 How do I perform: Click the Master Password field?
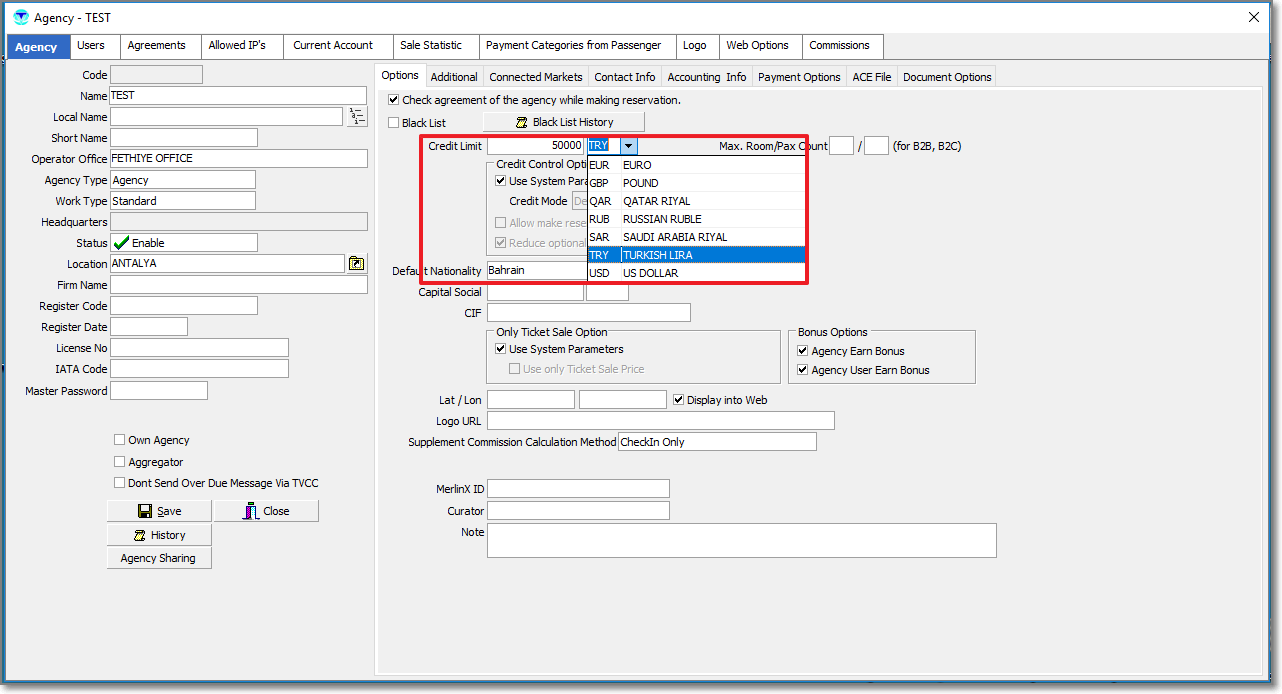click(159, 391)
